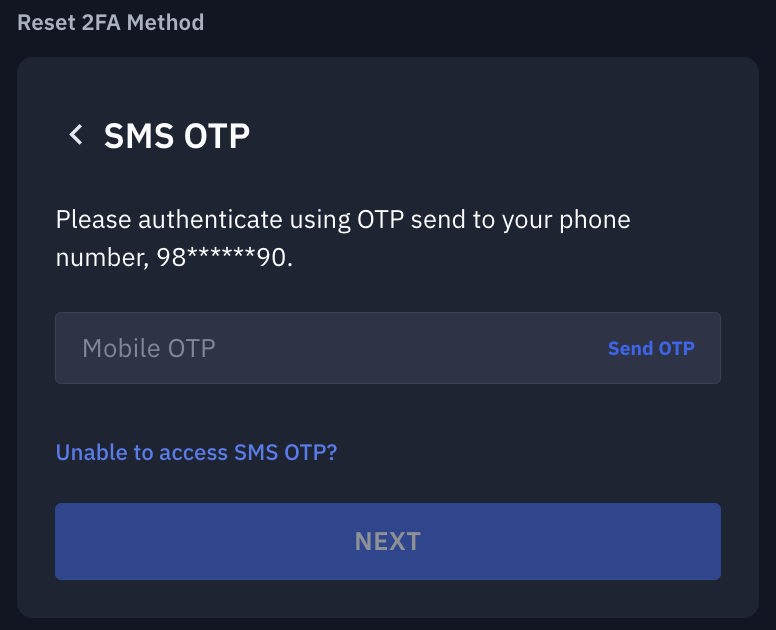Viewport: 776px width, 630px height.
Task: Follow the "Unable to access SMS OTP?" help link
Action: click(196, 452)
